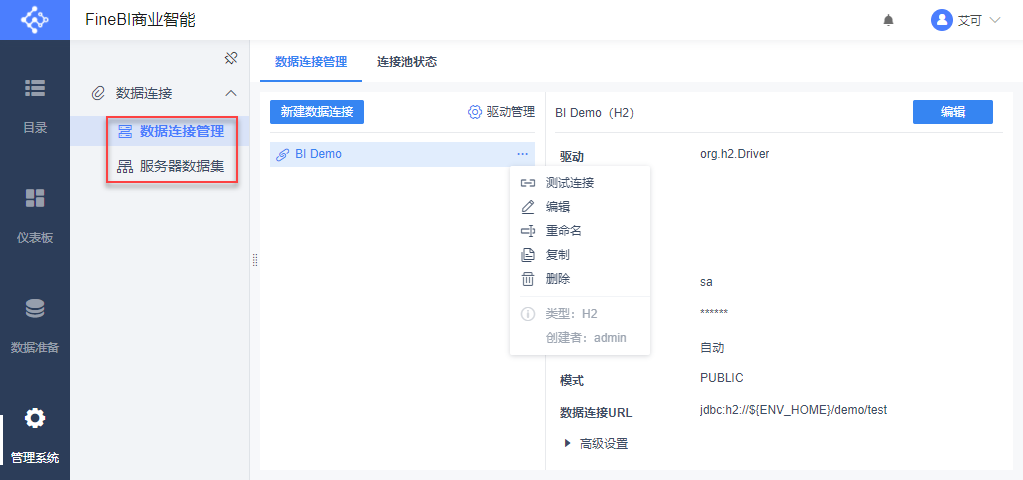Screen dimensions: 1023x480
Task: Click the PUBLIC mode value
Action: (x=722, y=378)
